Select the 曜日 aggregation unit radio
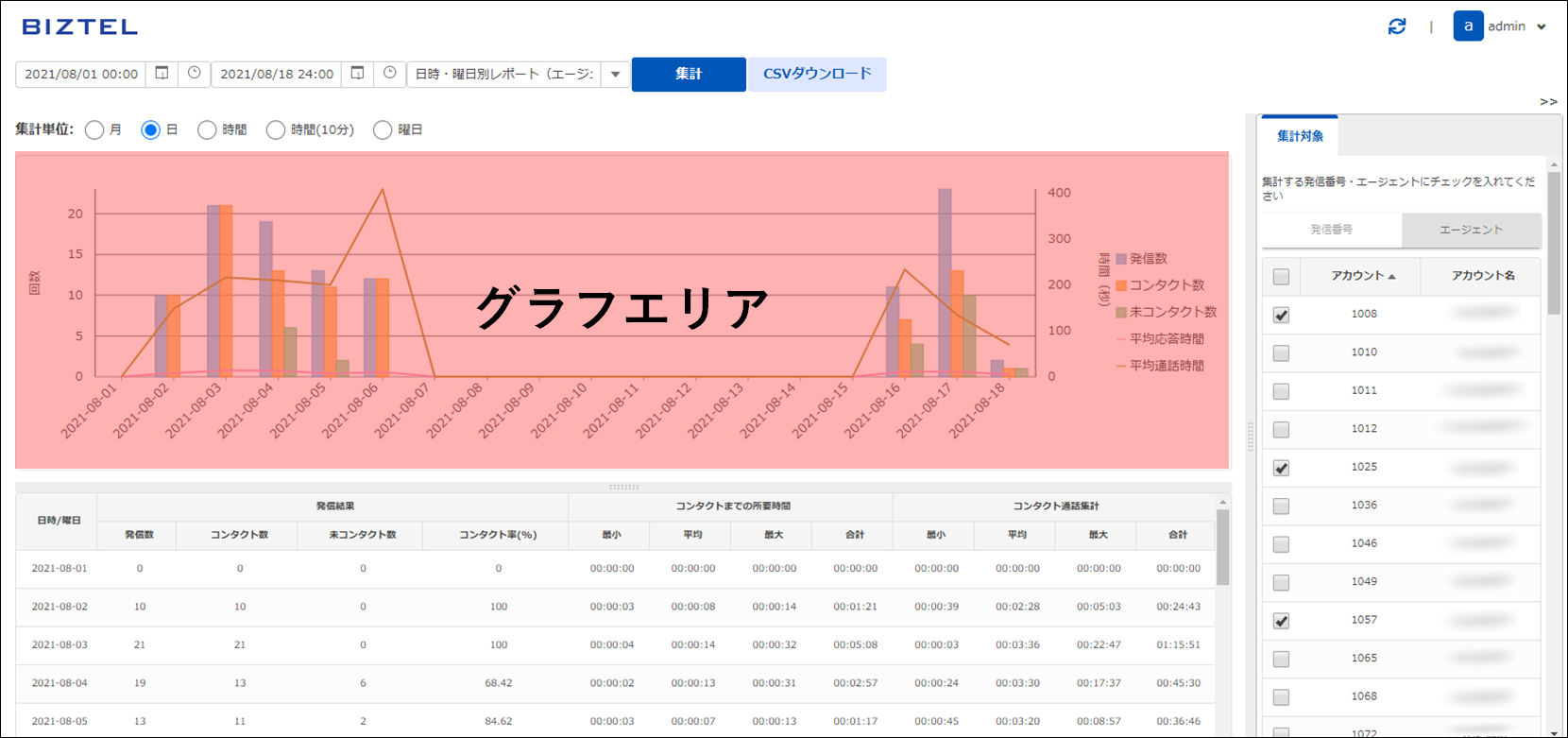The image size is (1568, 738). pyautogui.click(x=383, y=130)
